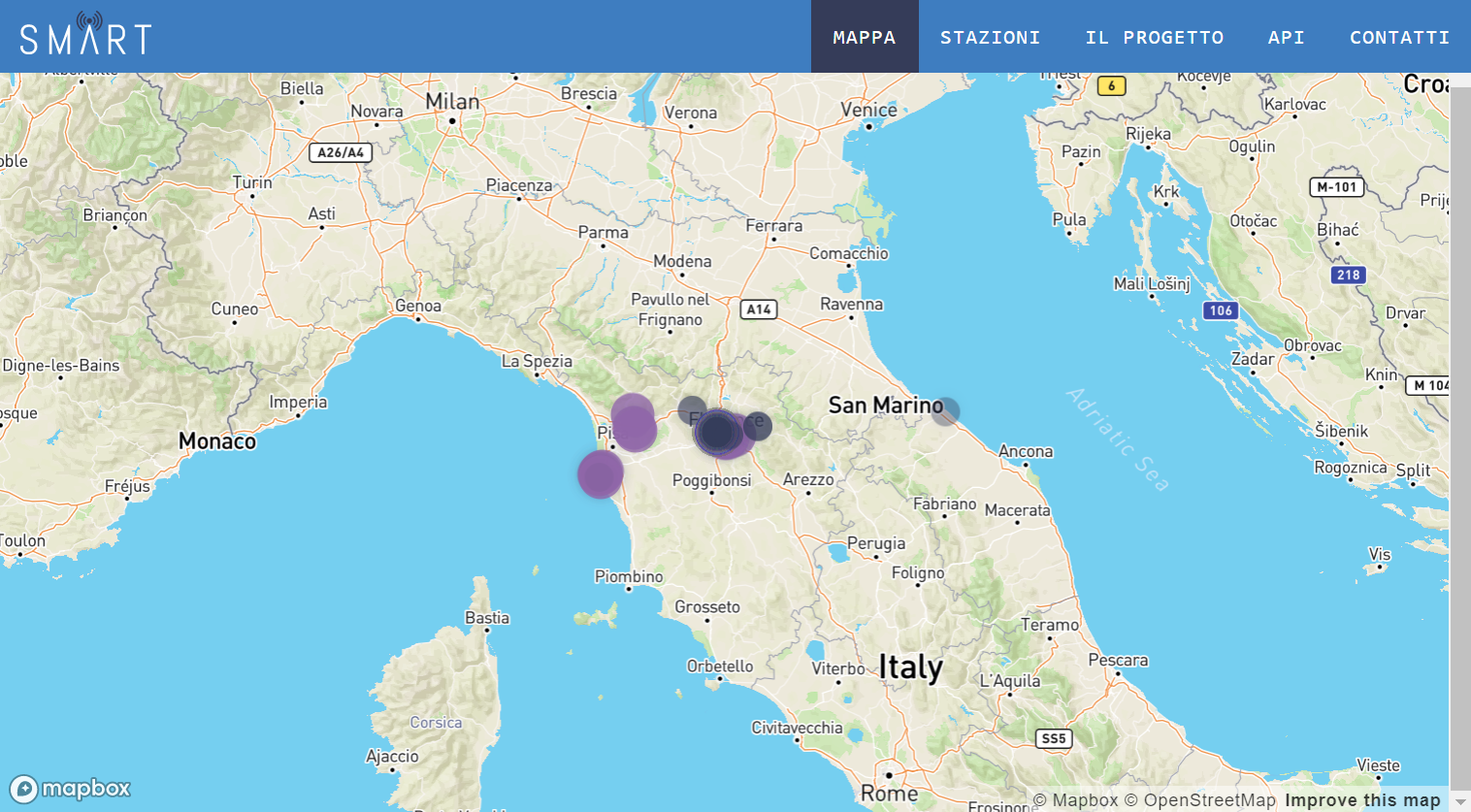Click the blue 218 road shield
Screen dimensions: 1471x812
click(1348, 275)
